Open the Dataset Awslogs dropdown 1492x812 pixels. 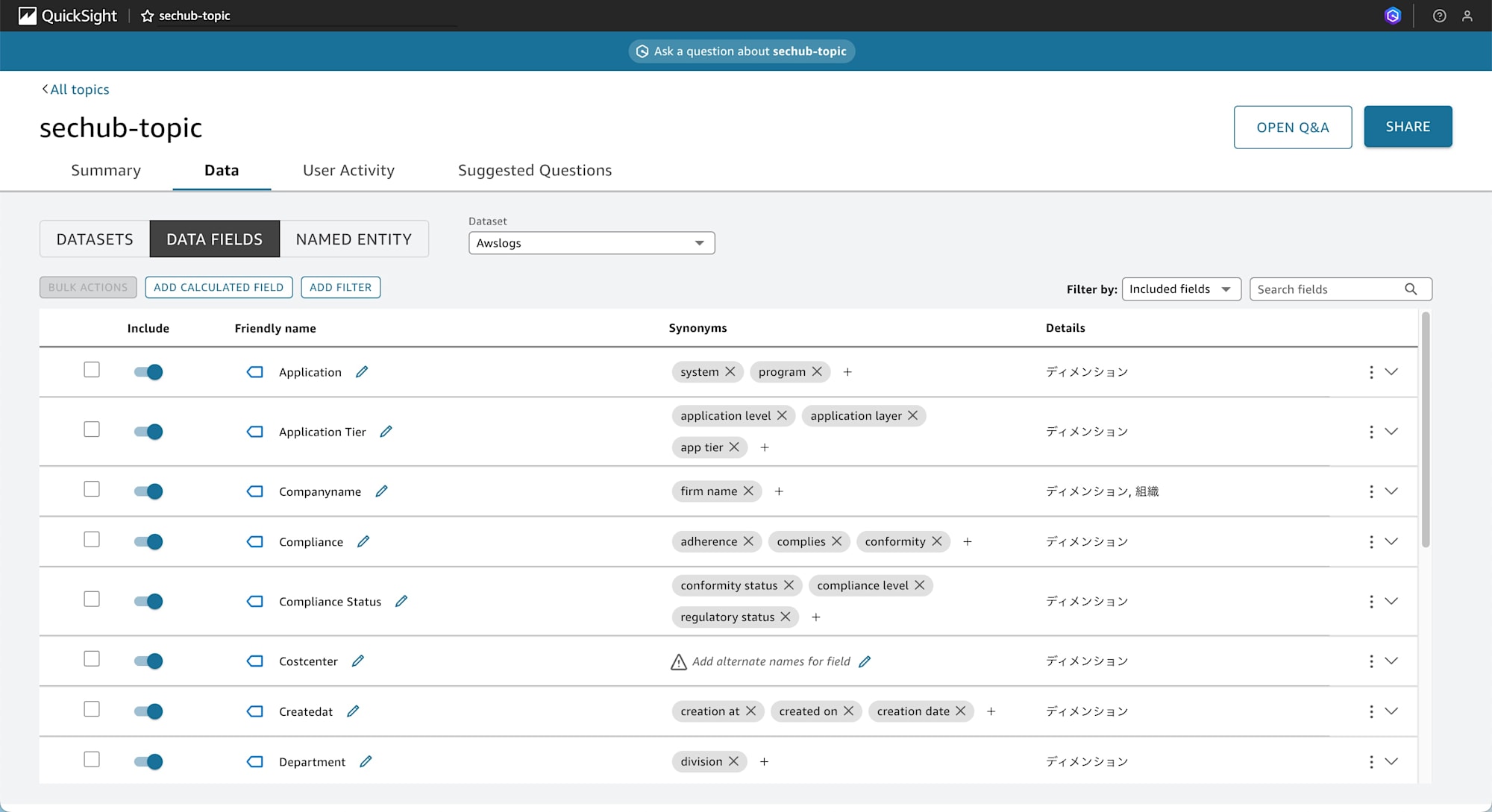[x=592, y=243]
